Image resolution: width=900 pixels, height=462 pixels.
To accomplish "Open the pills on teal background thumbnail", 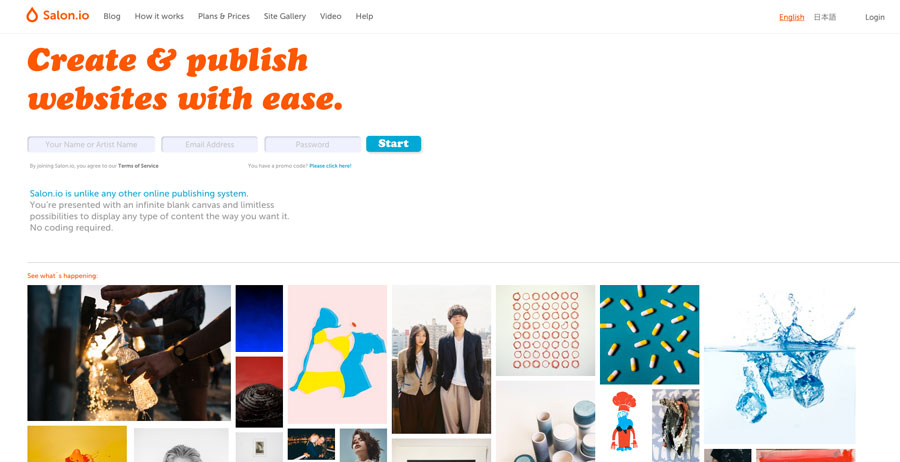I will click(x=650, y=335).
